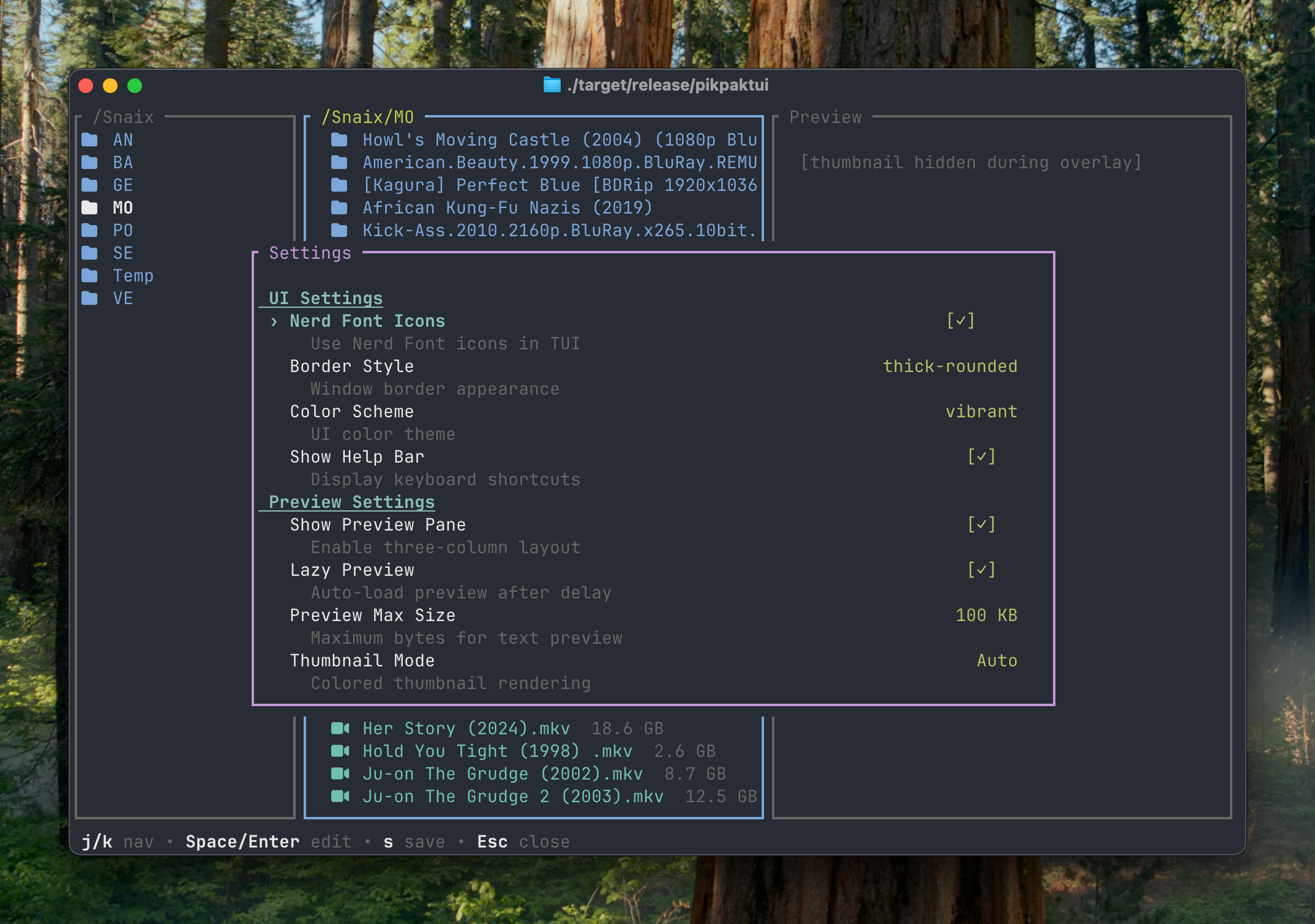
Task: Change the vibrant Color Scheme value
Action: point(981,411)
